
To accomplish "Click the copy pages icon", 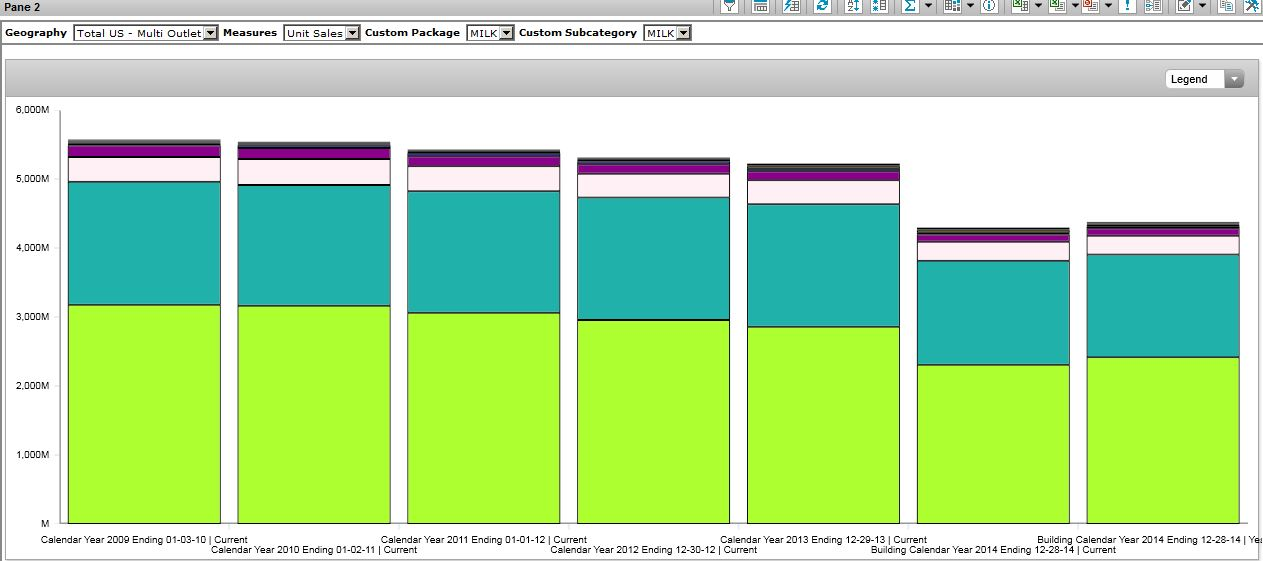I will 1226,6.
